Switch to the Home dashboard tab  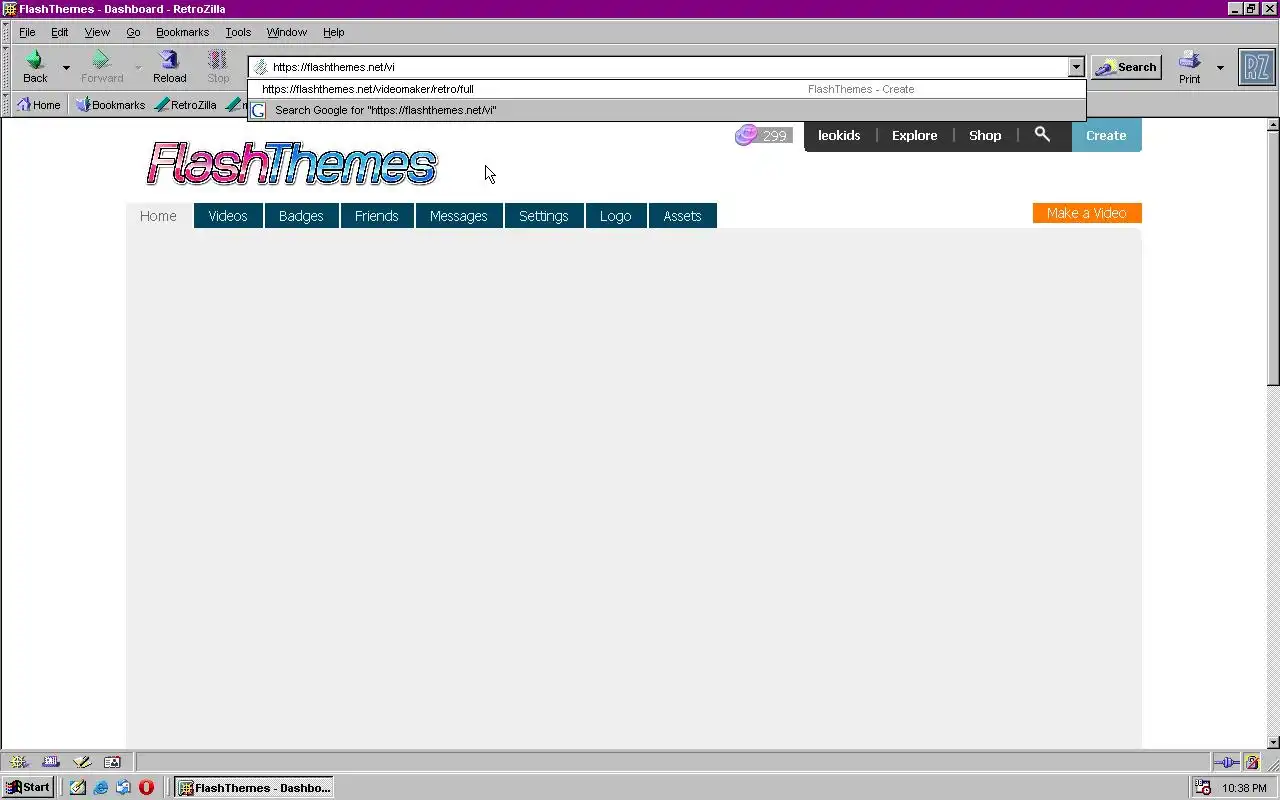click(158, 216)
